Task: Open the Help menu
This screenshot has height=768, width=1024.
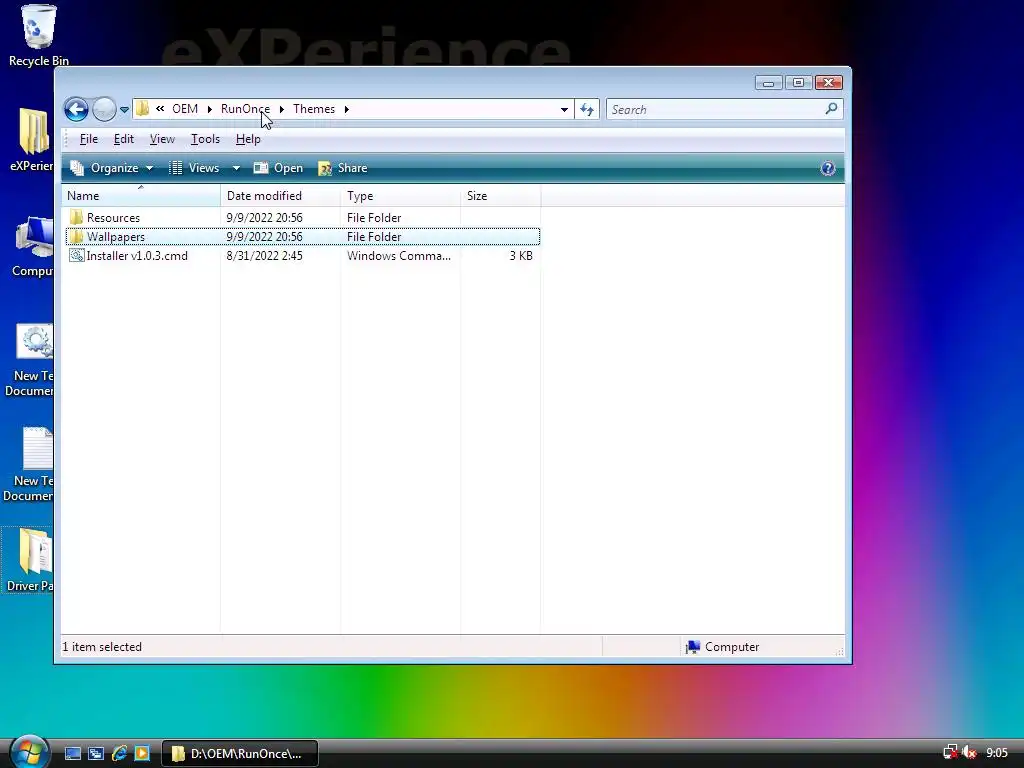Action: click(x=248, y=139)
